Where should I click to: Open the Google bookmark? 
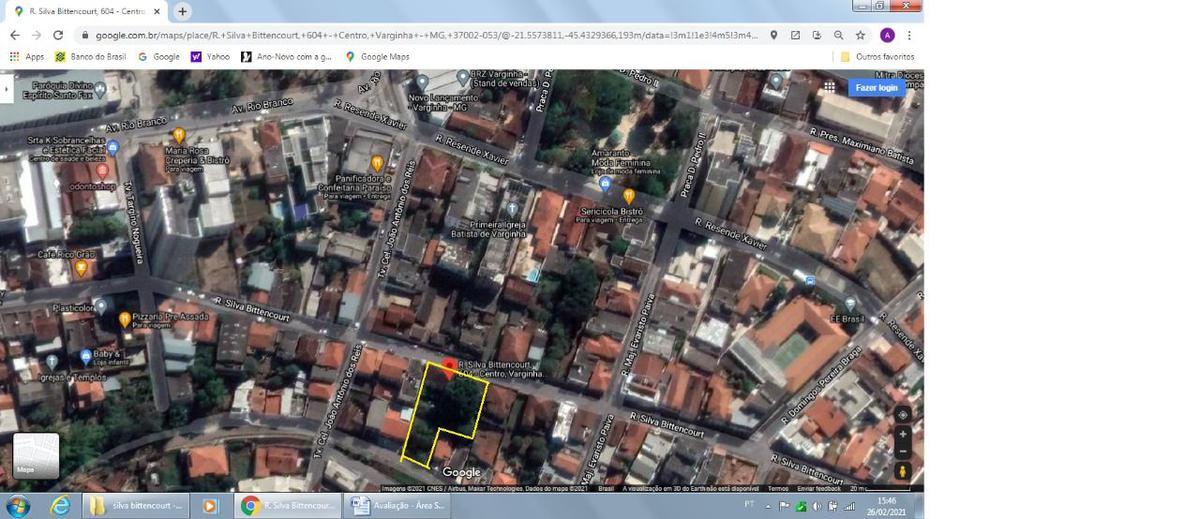[159, 57]
